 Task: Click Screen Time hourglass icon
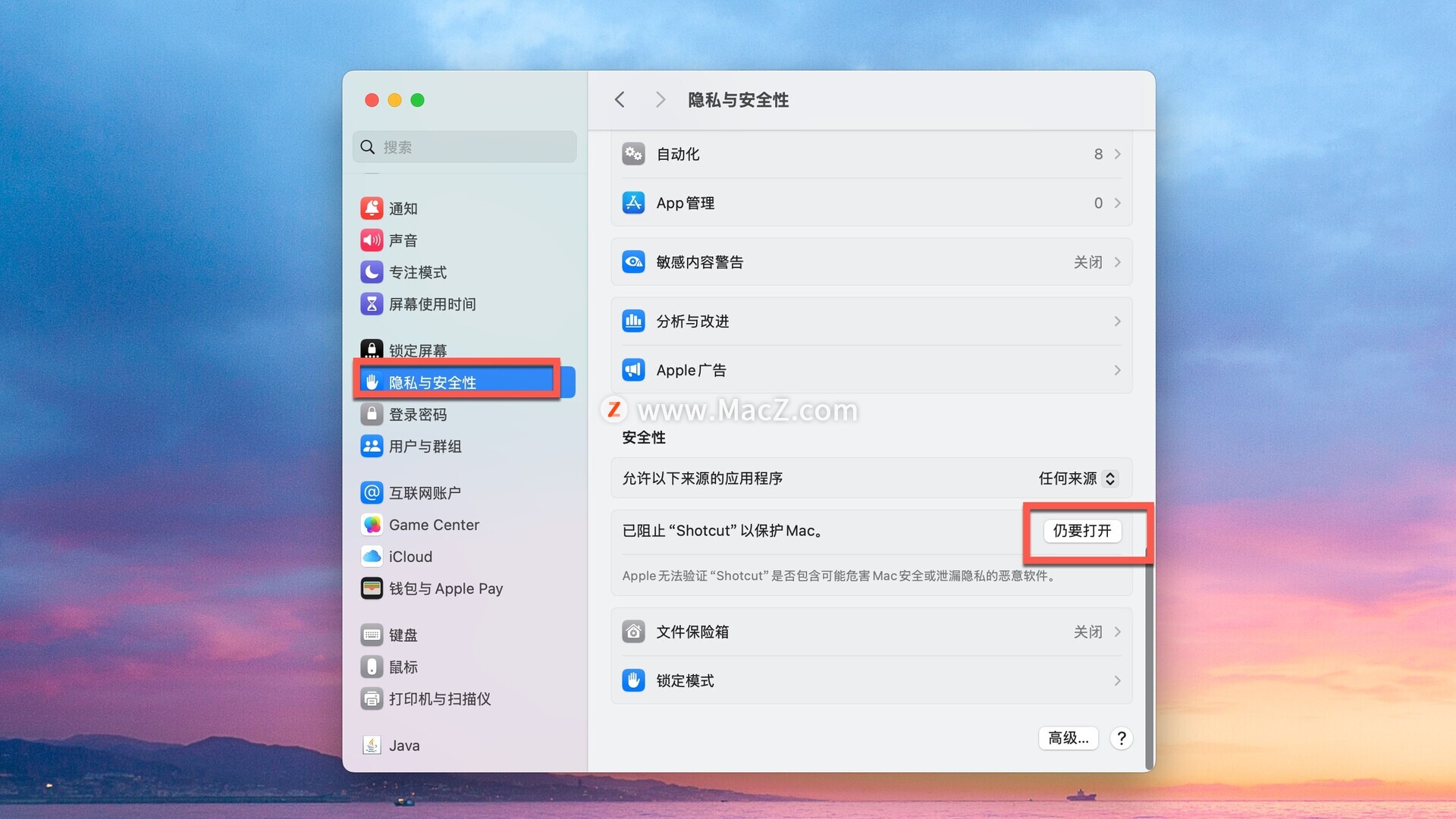tap(372, 304)
